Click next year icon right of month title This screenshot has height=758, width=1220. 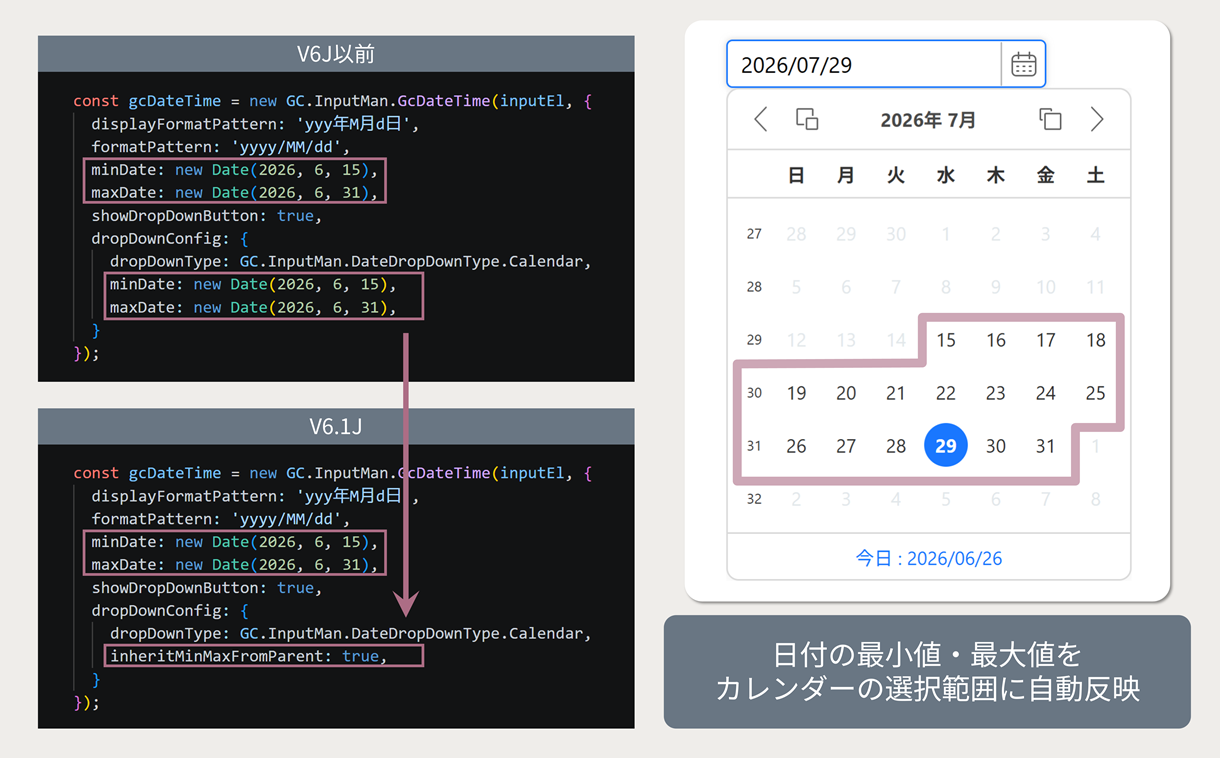point(1050,120)
